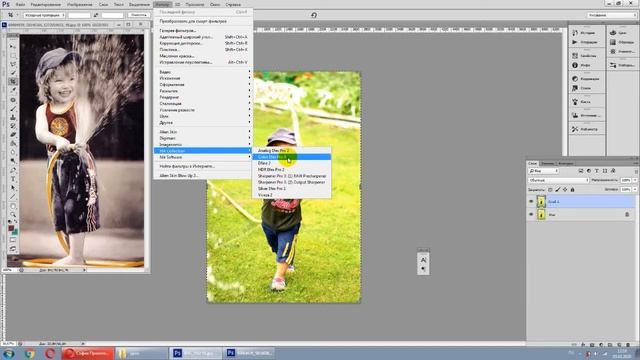Open the Инфо panel icon
The height and width of the screenshot is (360, 640).
click(575, 65)
